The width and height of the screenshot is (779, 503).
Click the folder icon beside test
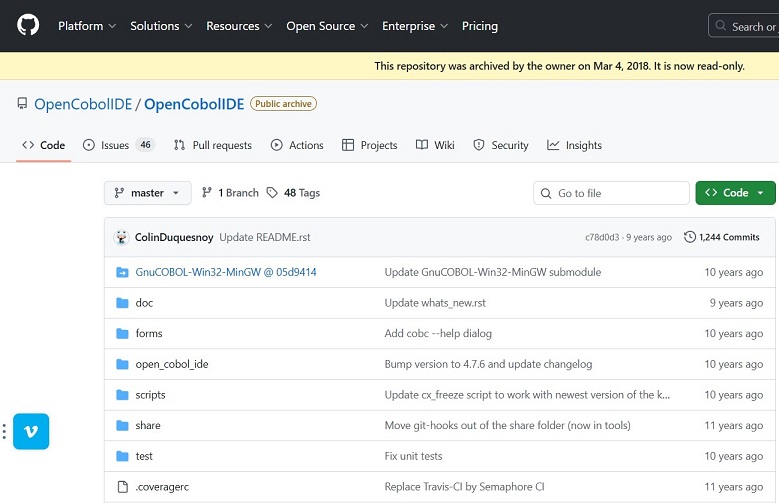pos(122,456)
